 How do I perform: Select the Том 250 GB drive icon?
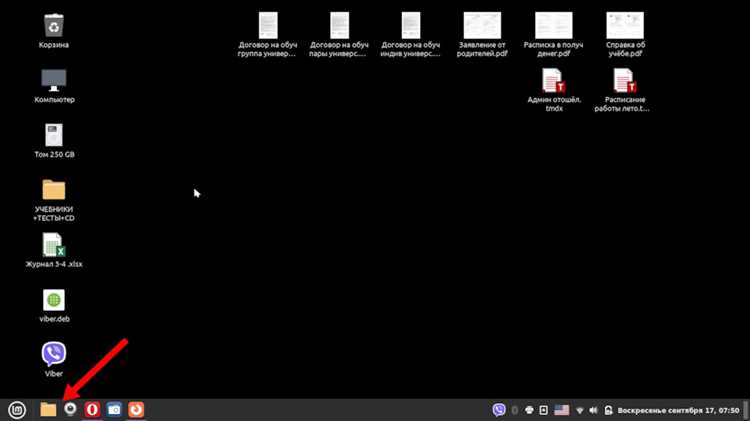(x=54, y=141)
